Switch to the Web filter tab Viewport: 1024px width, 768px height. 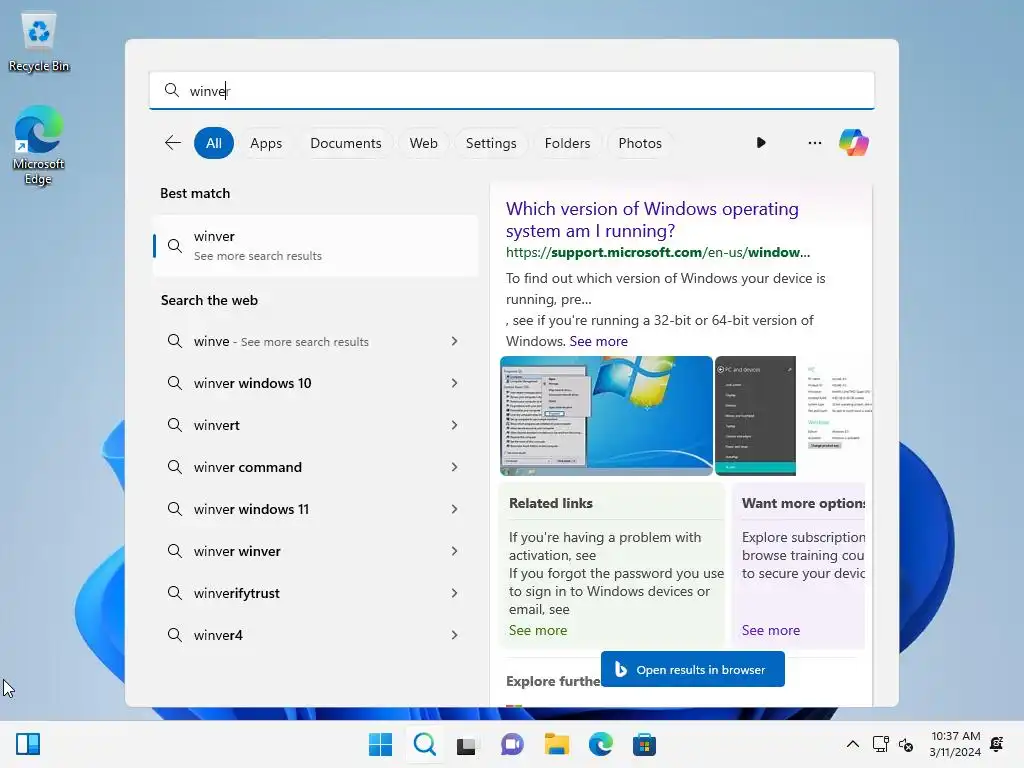[x=423, y=143]
